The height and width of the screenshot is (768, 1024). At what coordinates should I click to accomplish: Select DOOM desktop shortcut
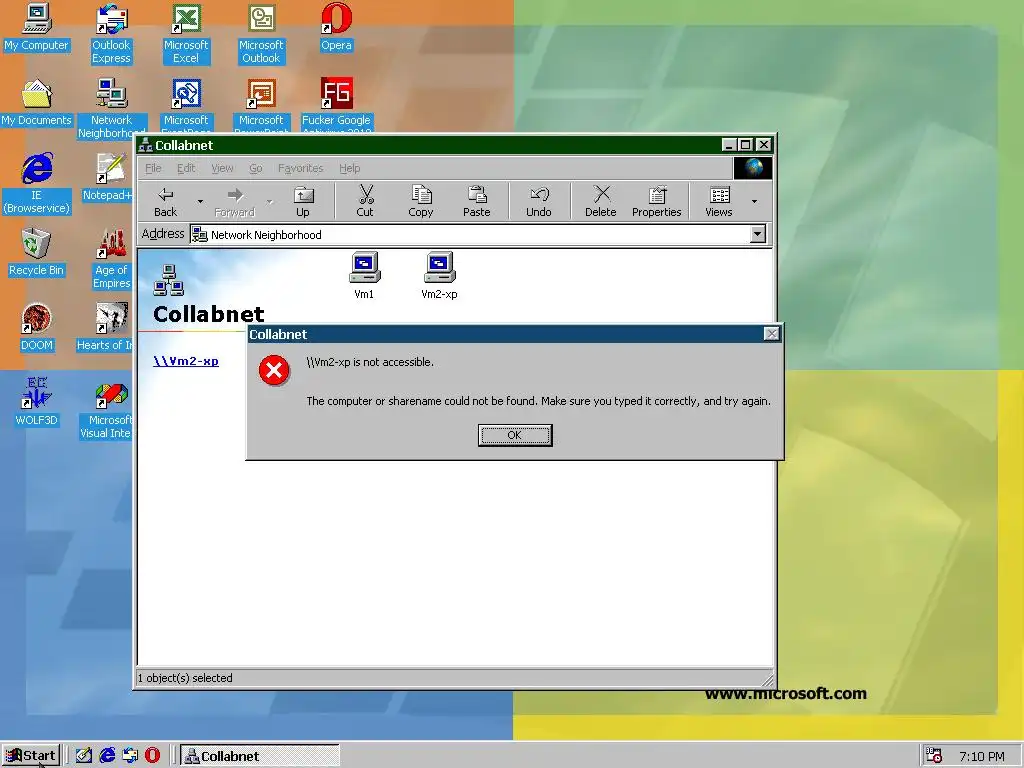[37, 327]
